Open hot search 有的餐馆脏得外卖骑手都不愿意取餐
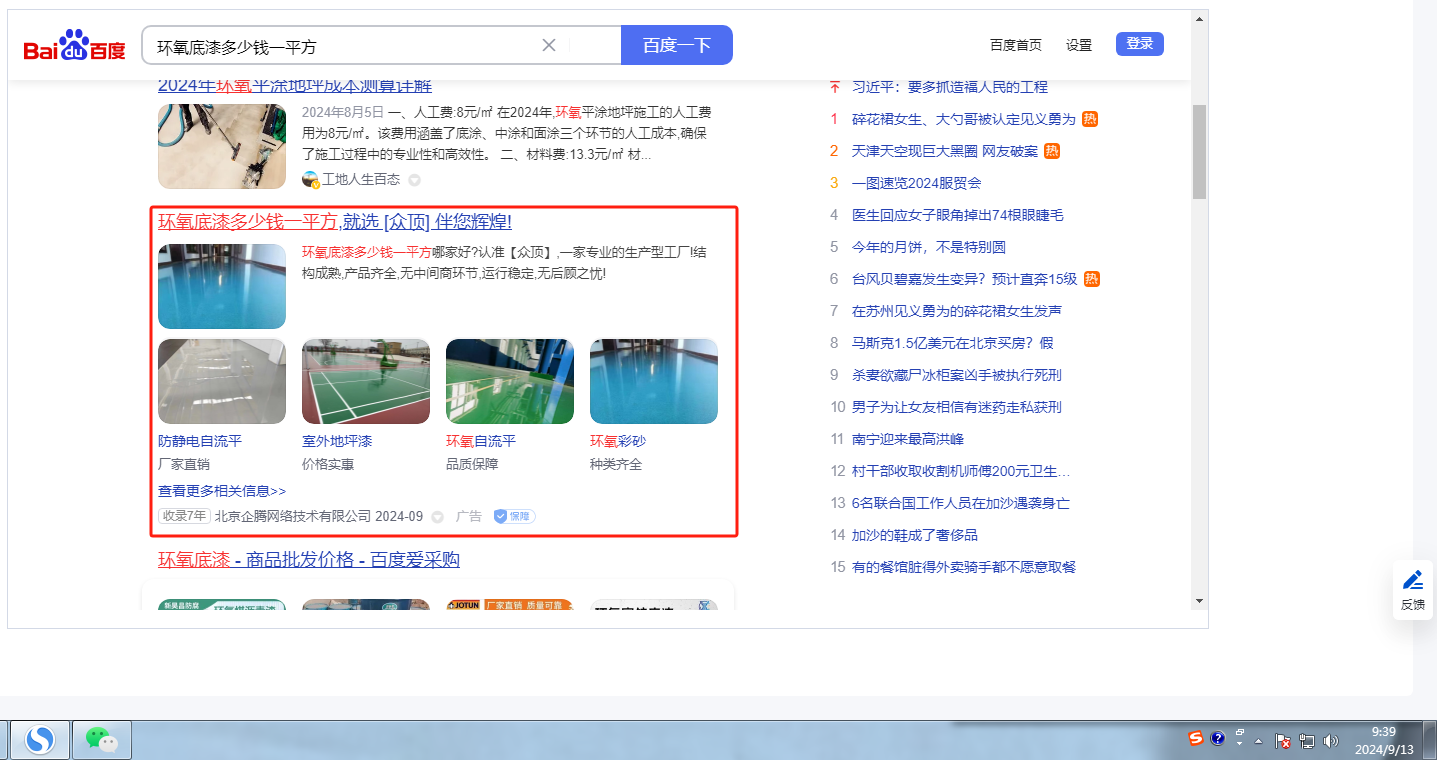This screenshot has width=1437, height=760. [x=964, y=567]
